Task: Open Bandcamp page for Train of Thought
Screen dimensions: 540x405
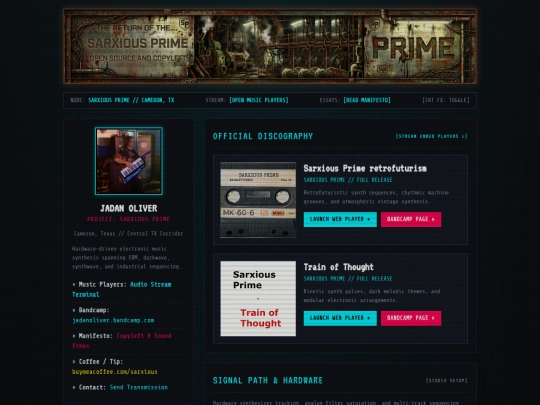Action: tap(411, 318)
